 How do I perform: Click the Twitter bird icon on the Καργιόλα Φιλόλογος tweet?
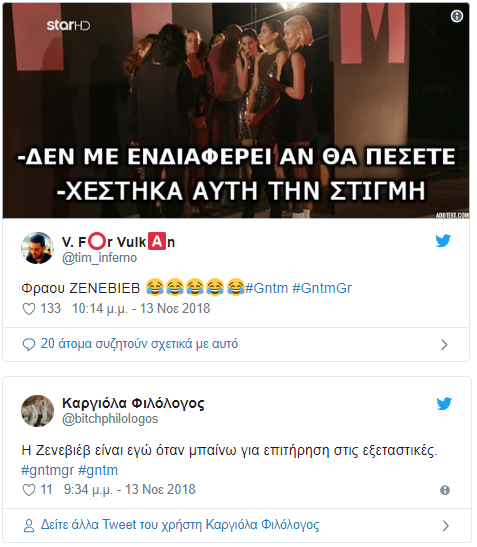click(x=444, y=404)
